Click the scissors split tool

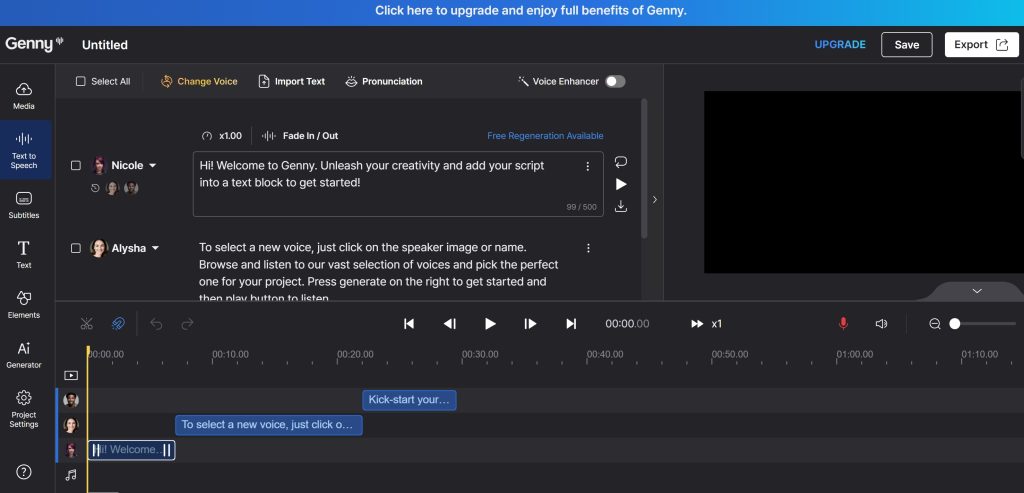coord(86,323)
